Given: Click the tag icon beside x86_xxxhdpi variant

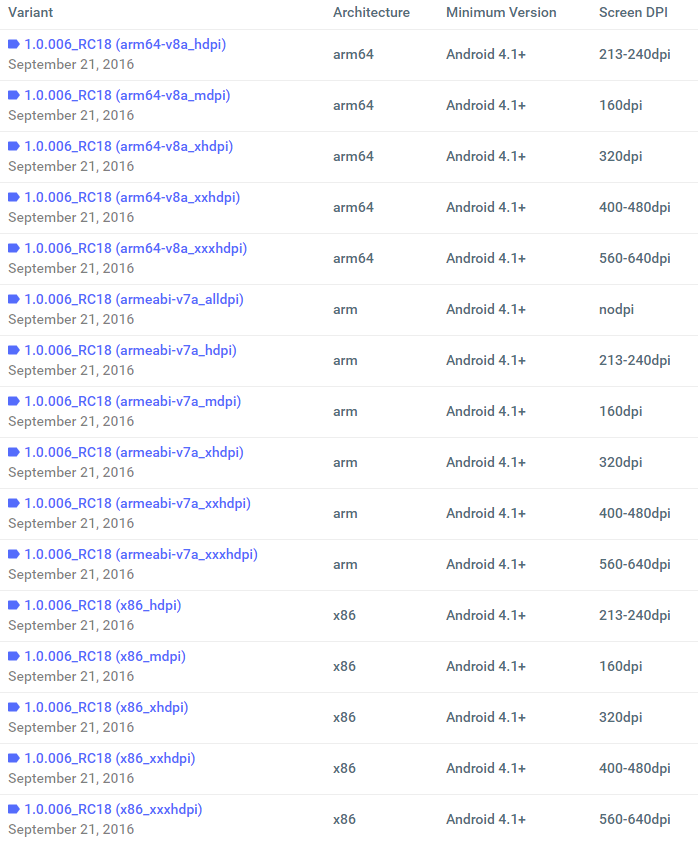Looking at the screenshot, I should click(x=14, y=810).
